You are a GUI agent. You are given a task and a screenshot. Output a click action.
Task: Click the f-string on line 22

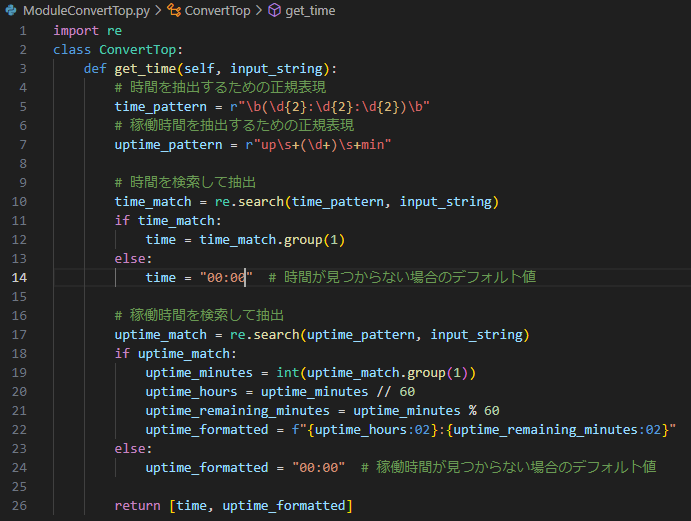(483, 430)
